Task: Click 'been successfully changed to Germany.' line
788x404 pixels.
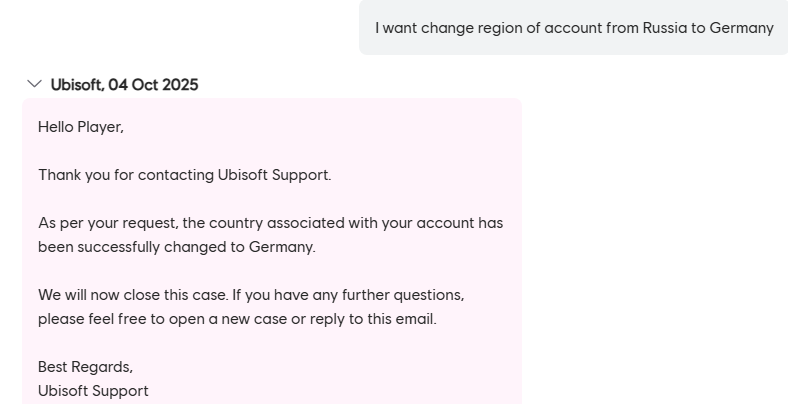Action: 176,247
